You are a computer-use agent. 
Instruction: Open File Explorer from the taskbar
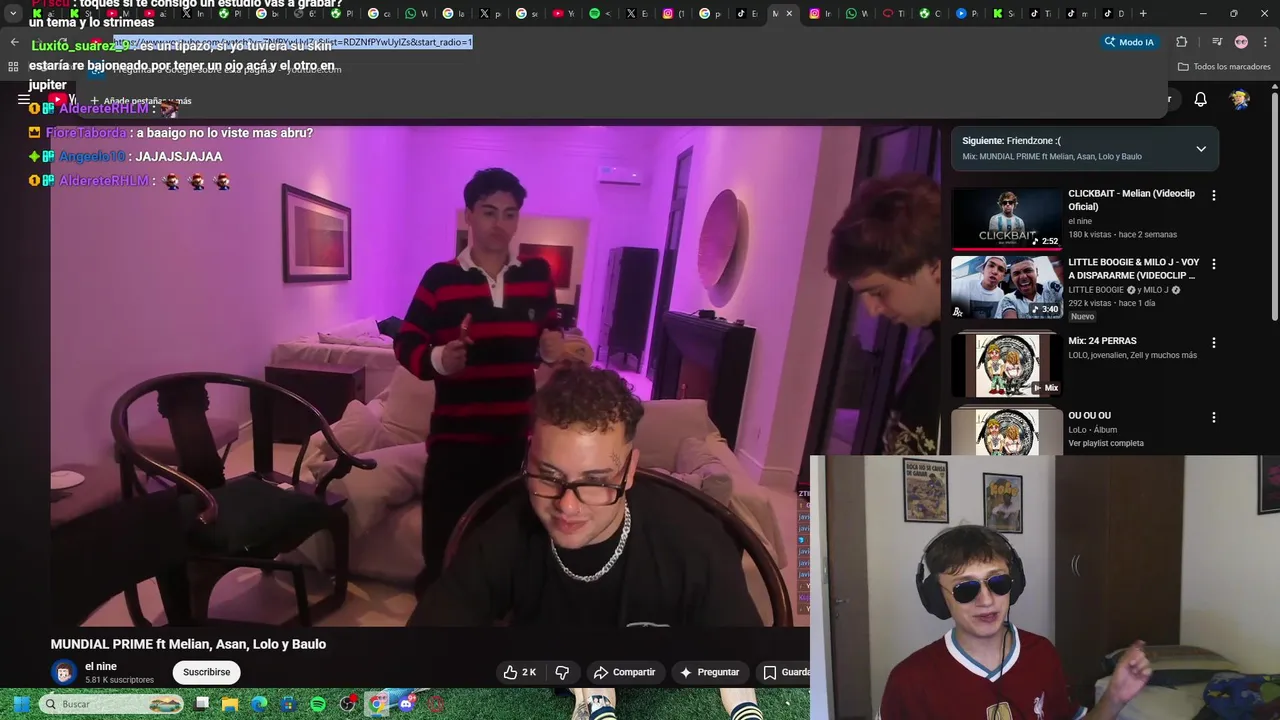(x=230, y=704)
